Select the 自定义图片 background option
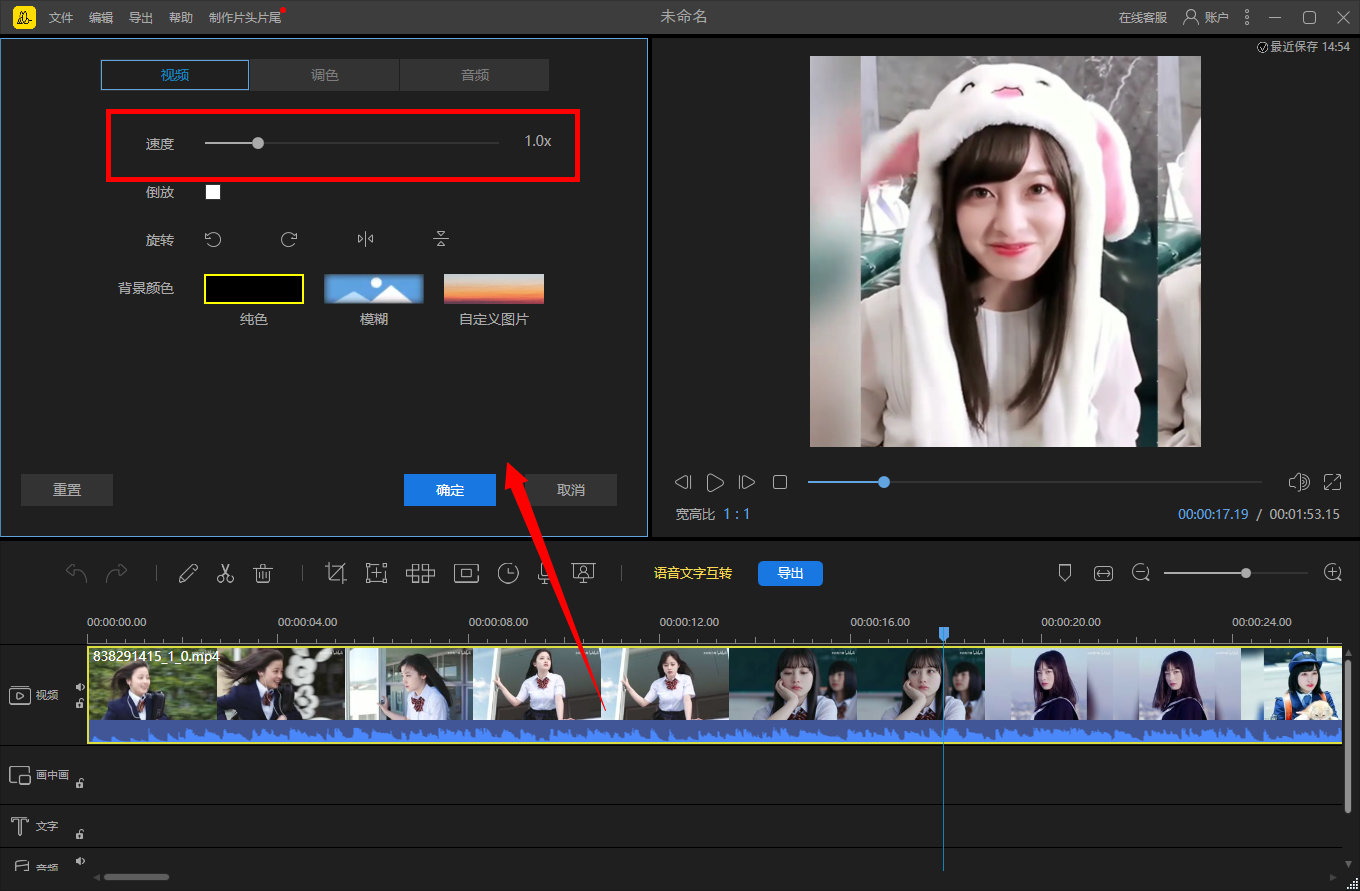 pos(494,289)
